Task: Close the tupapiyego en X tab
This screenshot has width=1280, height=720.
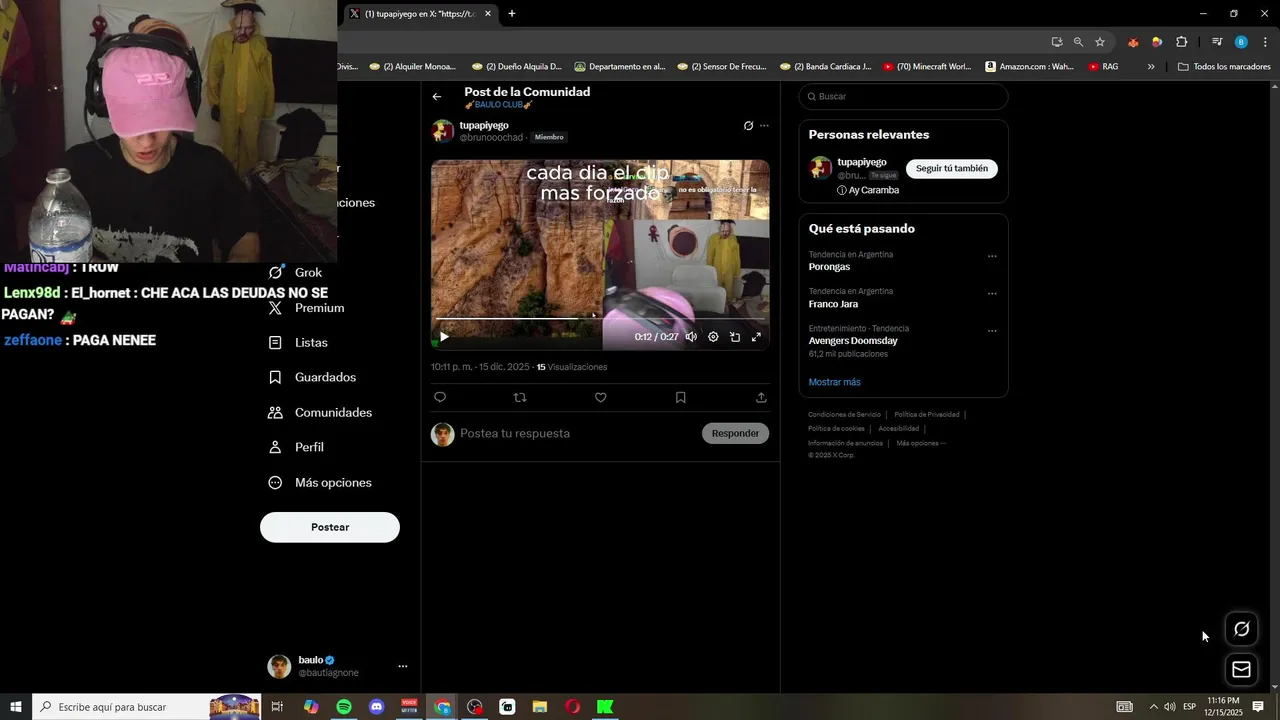Action: pos(488,14)
